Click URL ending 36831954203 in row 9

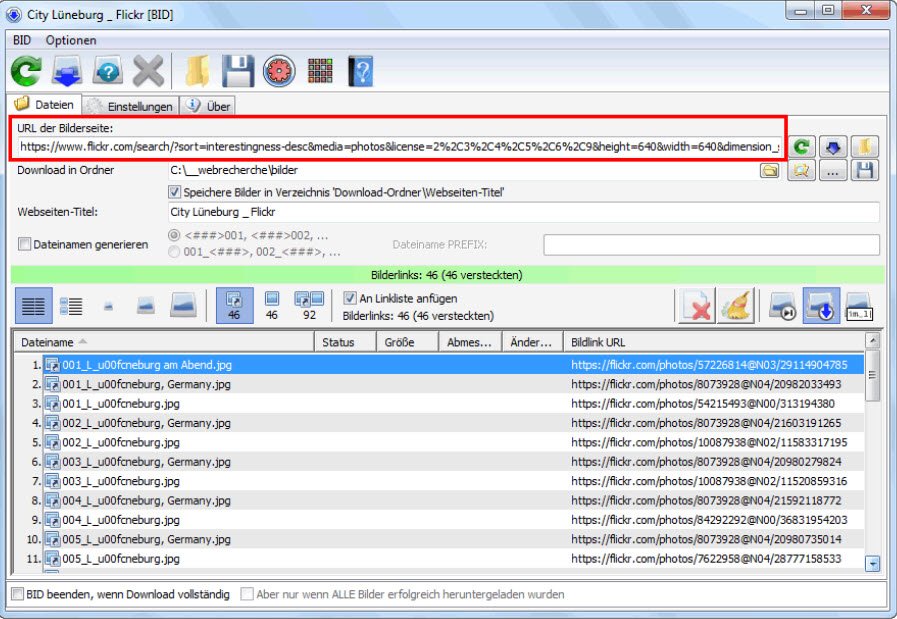click(709, 519)
